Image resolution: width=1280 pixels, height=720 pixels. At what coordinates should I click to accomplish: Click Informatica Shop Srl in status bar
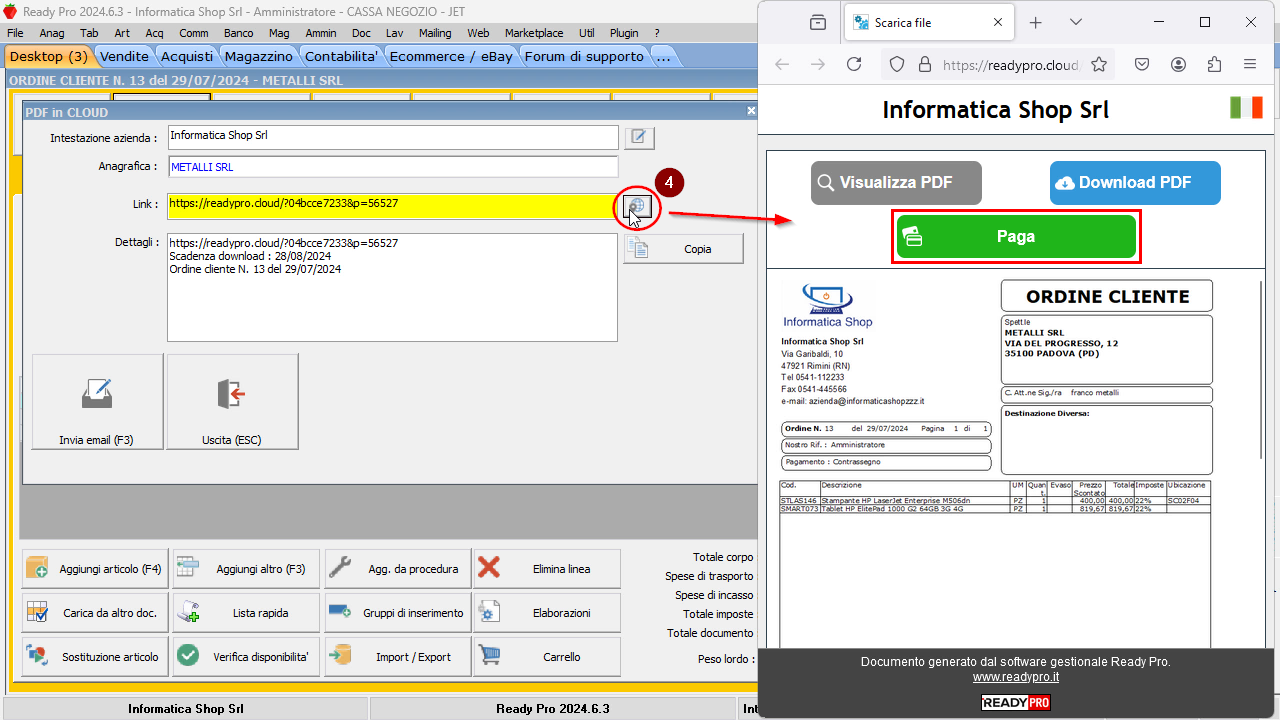click(x=185, y=709)
